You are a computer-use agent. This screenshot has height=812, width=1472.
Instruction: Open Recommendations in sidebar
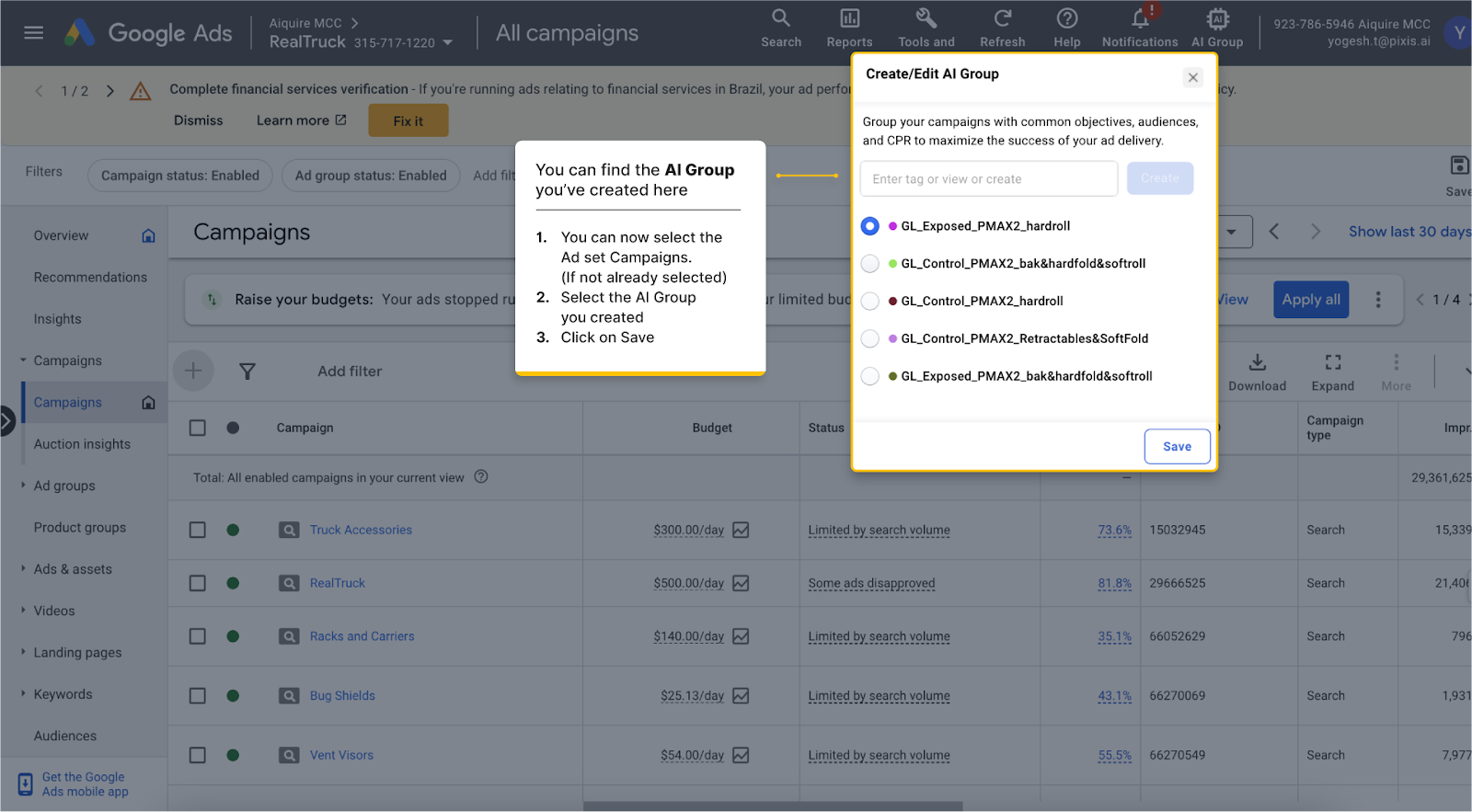(90, 278)
